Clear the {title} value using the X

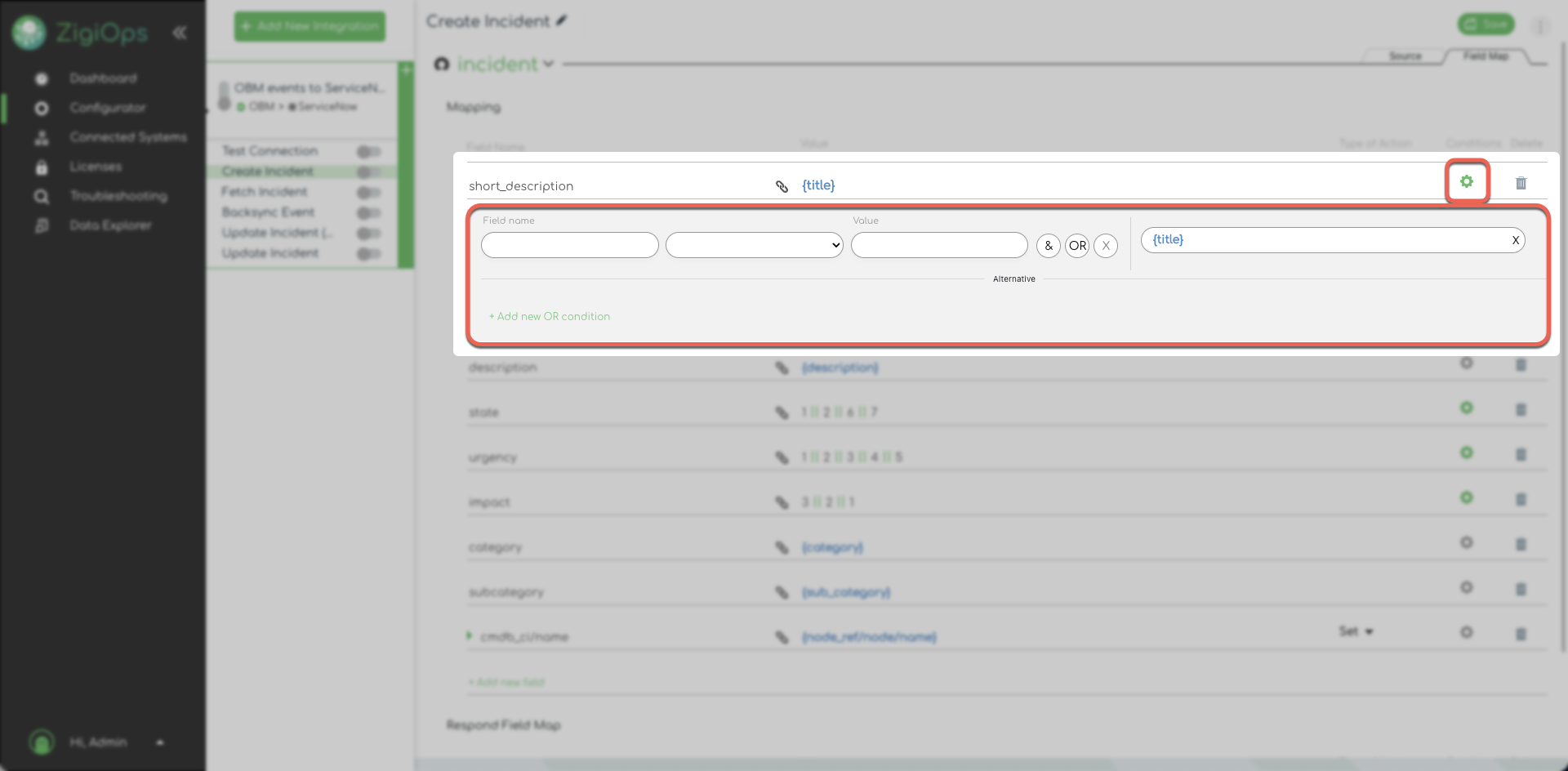click(x=1515, y=240)
